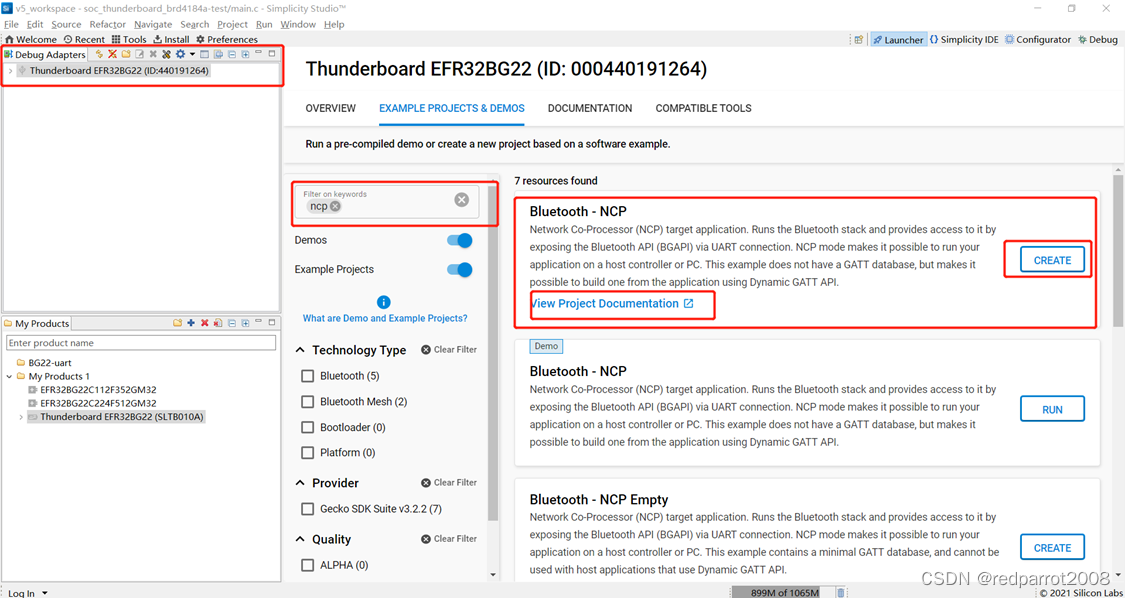Open the Recent toolbar item
1125x598 pixels.
pos(84,39)
